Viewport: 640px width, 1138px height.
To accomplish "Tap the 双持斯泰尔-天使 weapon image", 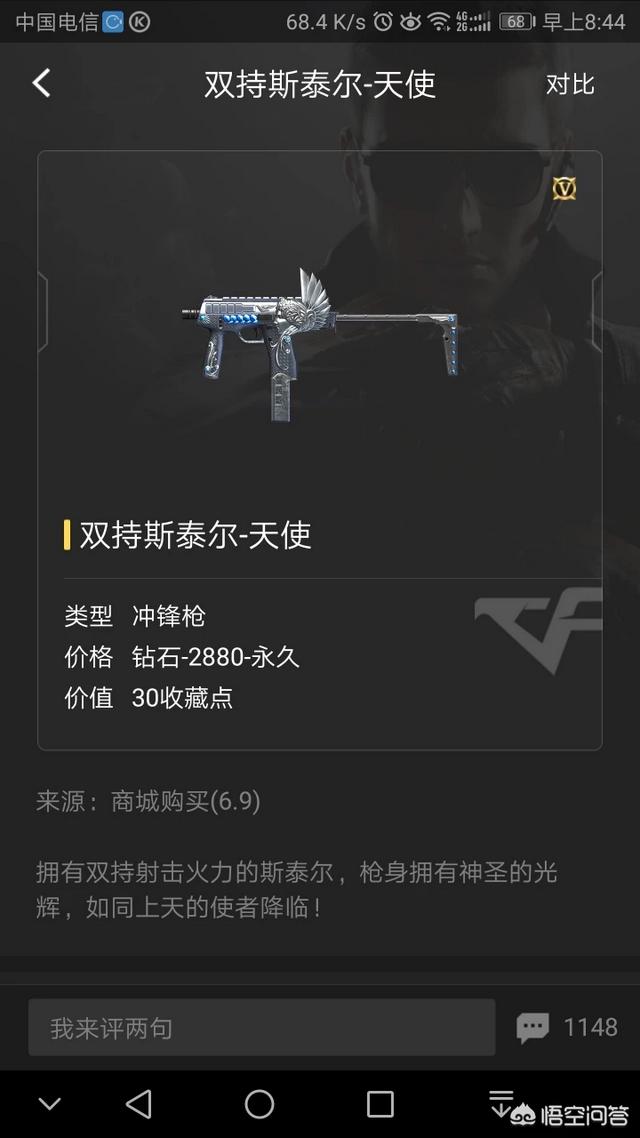I will (320, 345).
